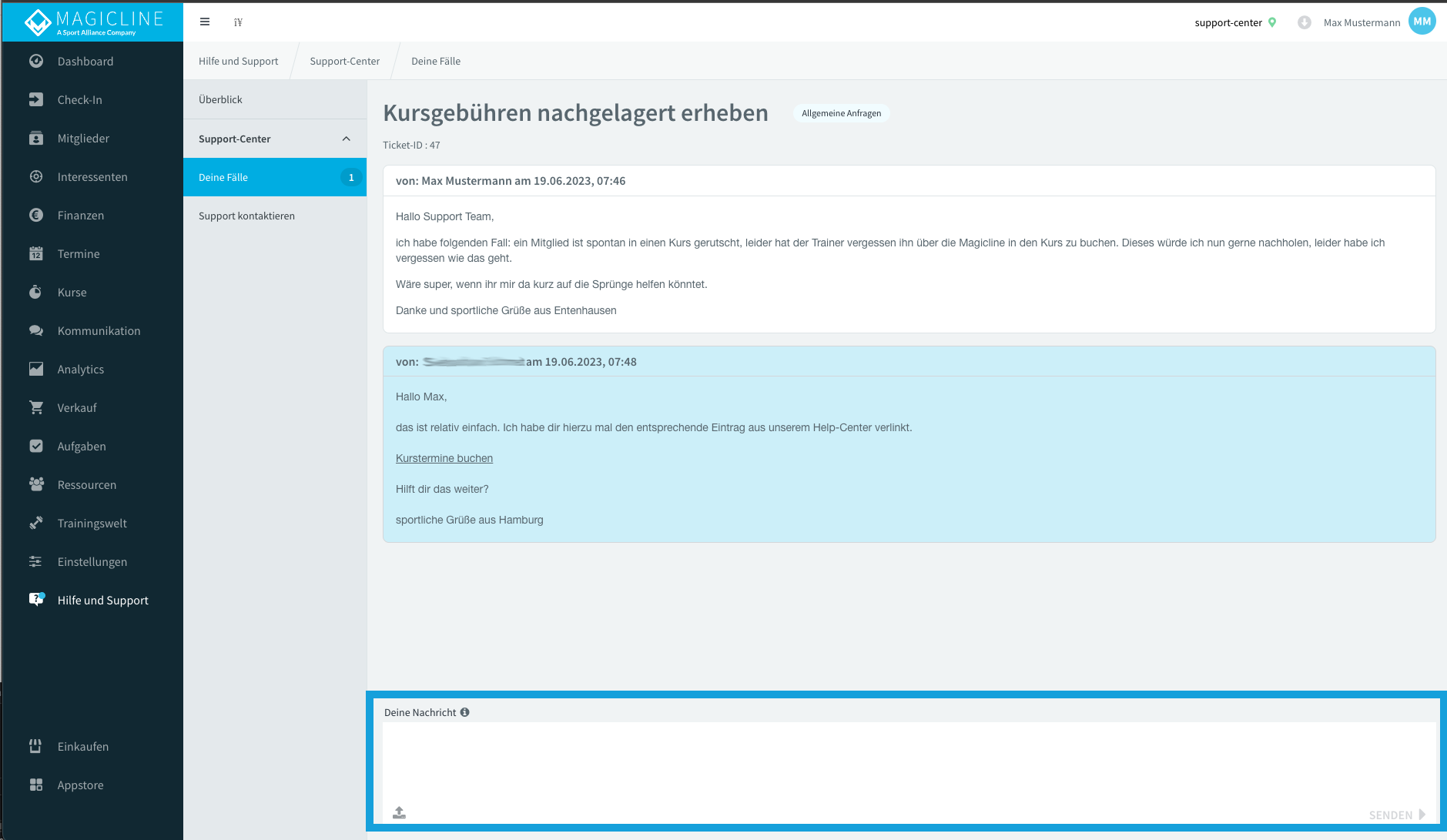1447x840 pixels.
Task: Go to Einkaufen in the sidebar
Action: pos(82,747)
